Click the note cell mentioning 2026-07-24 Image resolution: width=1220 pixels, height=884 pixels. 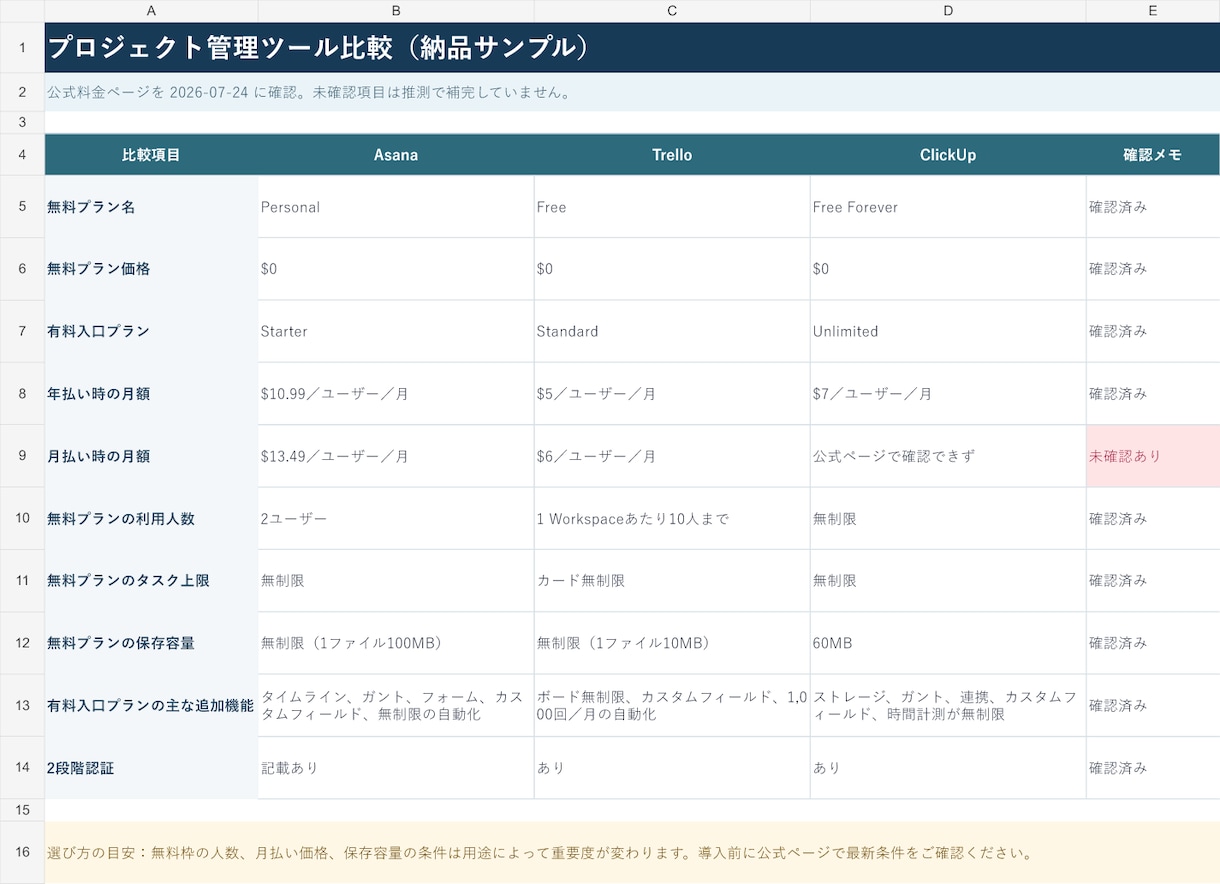click(x=632, y=92)
